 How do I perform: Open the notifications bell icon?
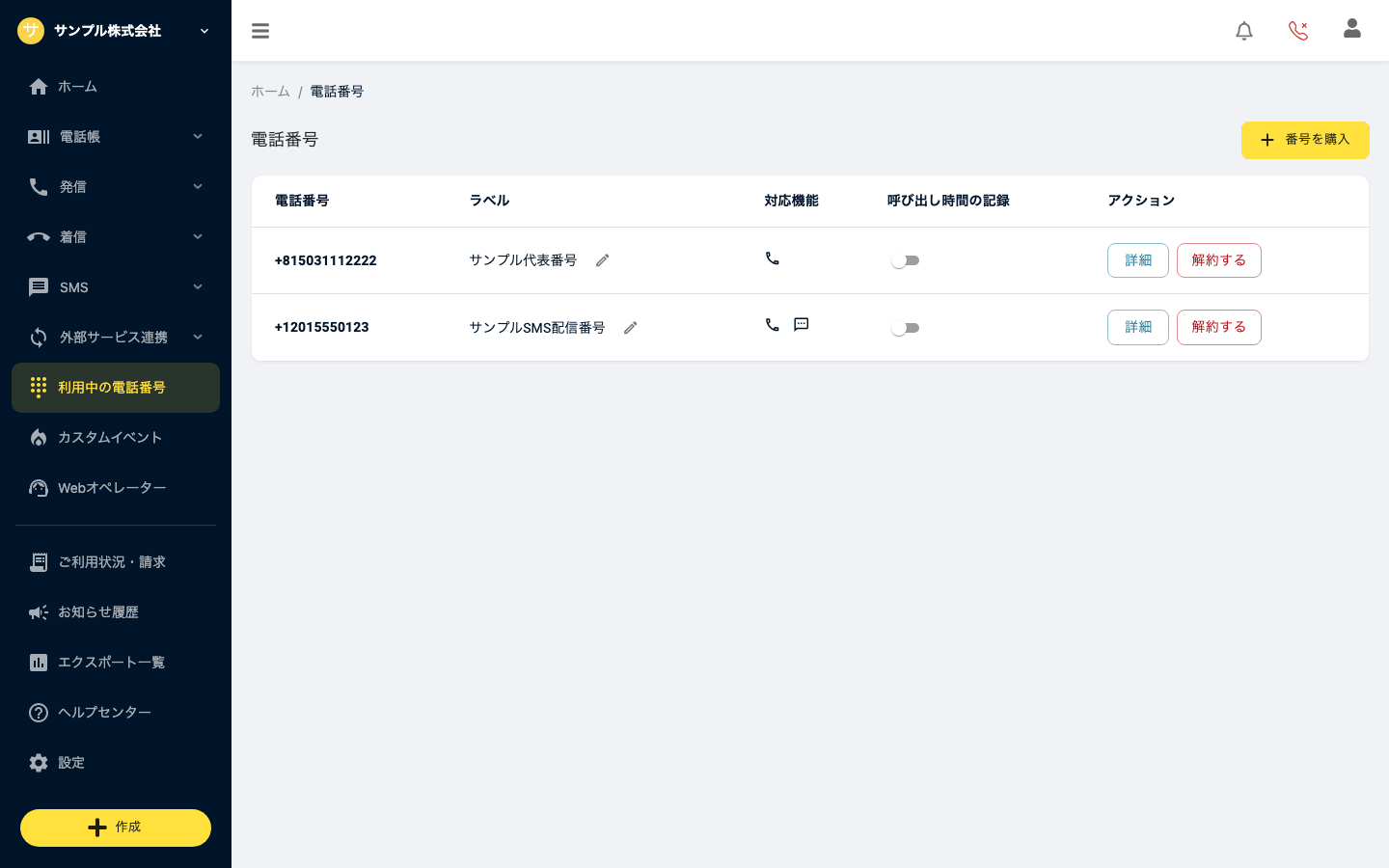tap(1244, 31)
